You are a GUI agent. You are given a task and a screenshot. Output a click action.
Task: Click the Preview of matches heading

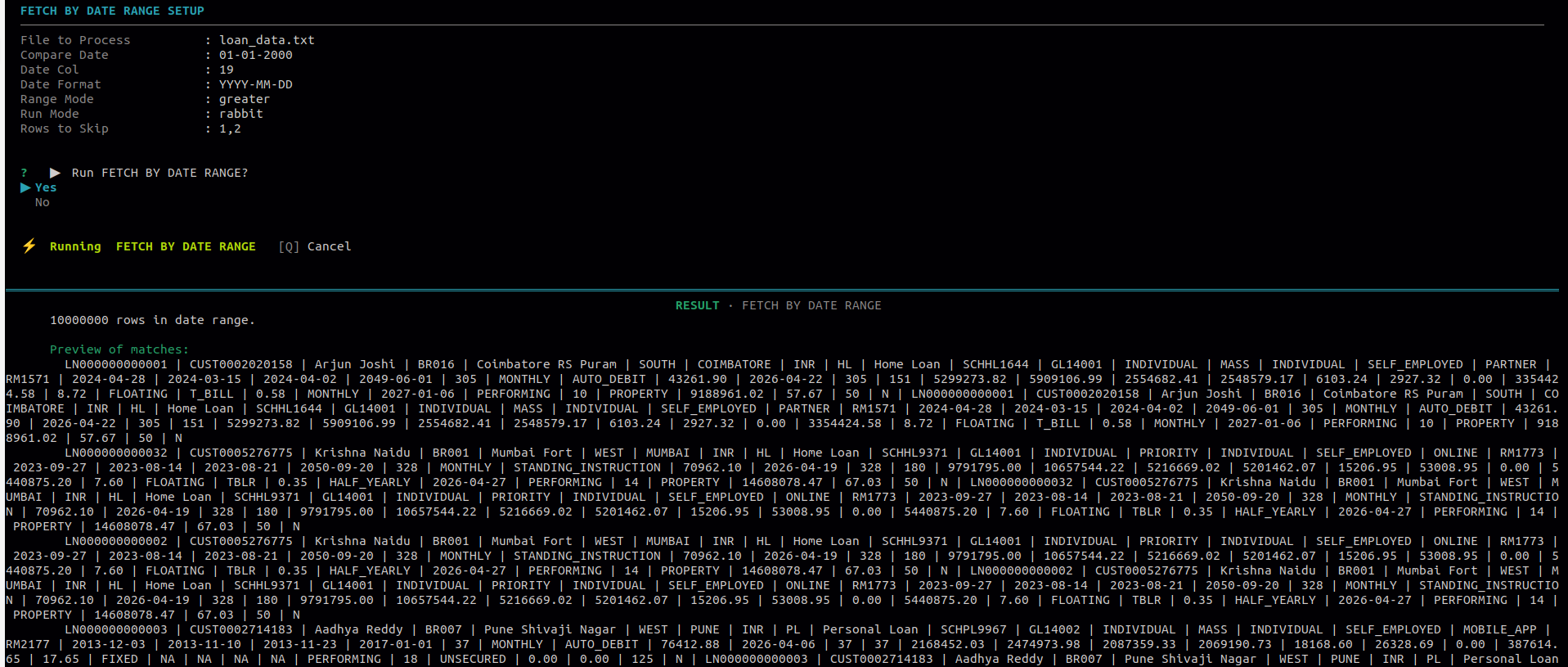coord(119,349)
